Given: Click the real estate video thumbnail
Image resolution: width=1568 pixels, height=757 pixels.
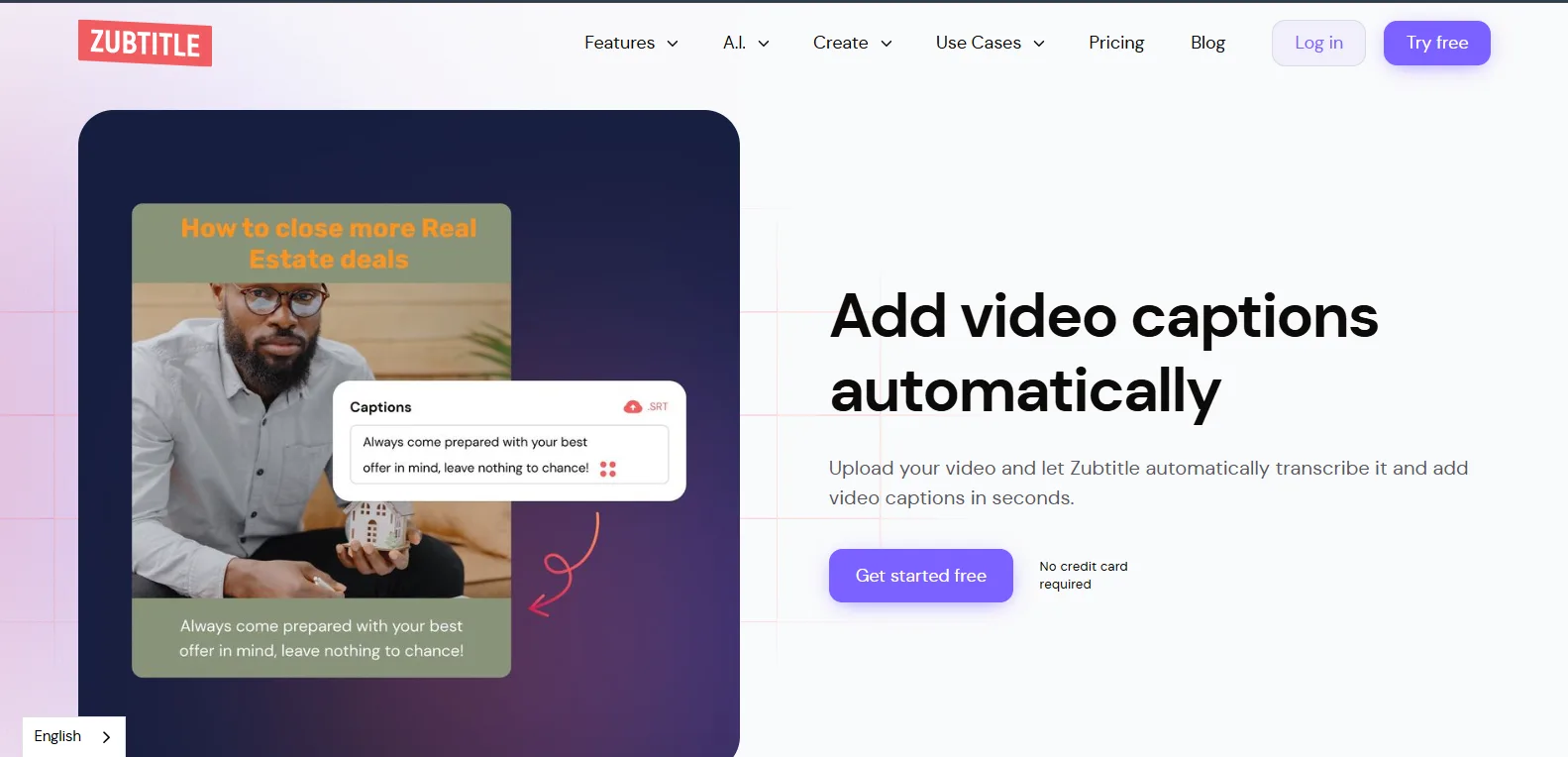Looking at the screenshot, I should pyautogui.click(x=322, y=441).
